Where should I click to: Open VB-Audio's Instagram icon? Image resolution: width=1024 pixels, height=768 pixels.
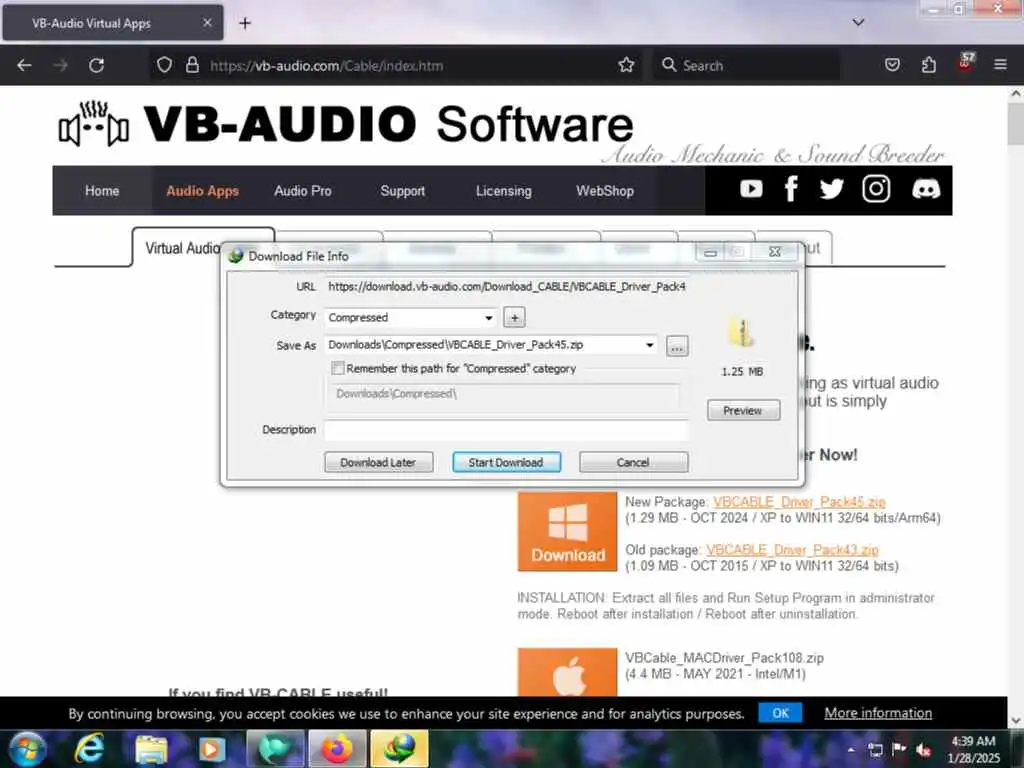pyautogui.click(x=876, y=189)
